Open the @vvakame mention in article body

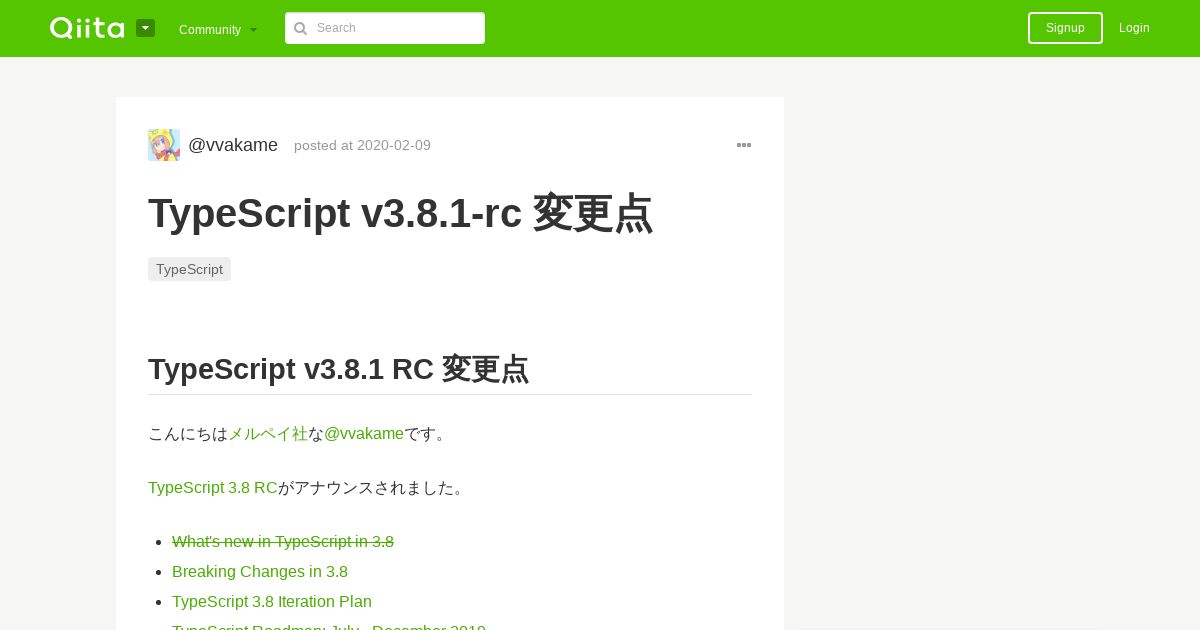tap(364, 434)
